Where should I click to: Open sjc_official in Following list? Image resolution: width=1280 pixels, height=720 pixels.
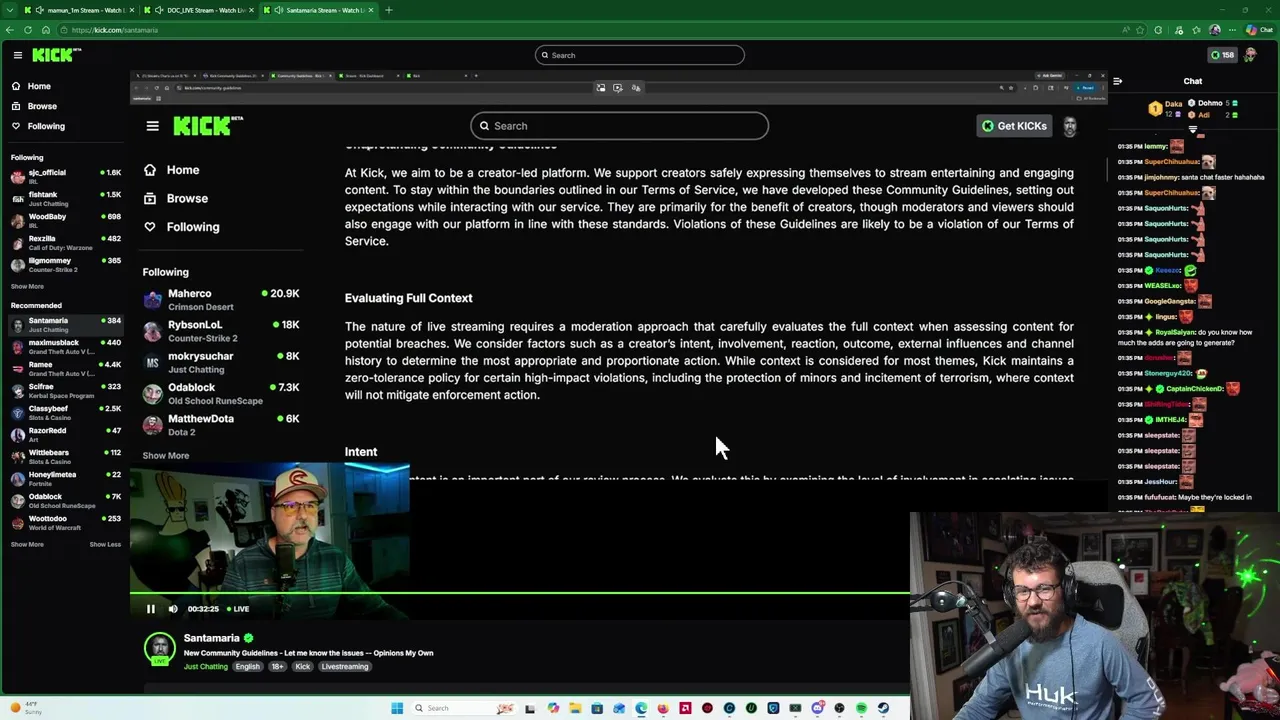[65, 176]
